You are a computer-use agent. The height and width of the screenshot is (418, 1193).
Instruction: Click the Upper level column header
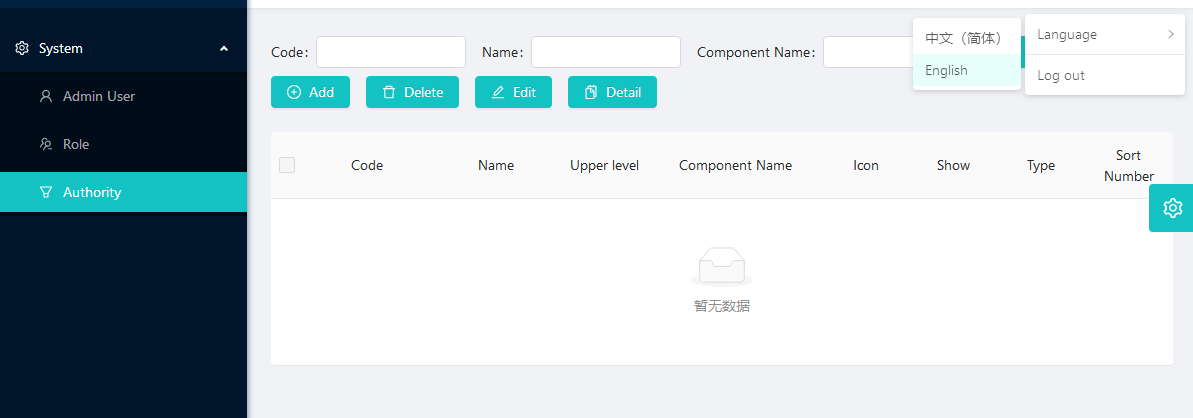click(604, 165)
